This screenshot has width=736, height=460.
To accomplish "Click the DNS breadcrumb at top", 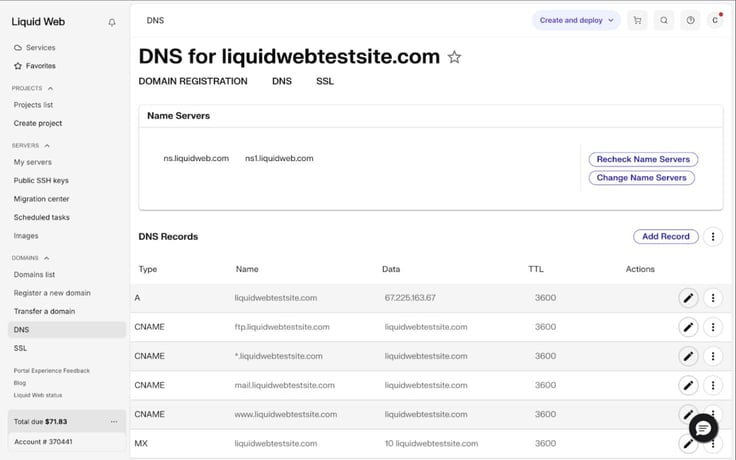I will tap(155, 21).
